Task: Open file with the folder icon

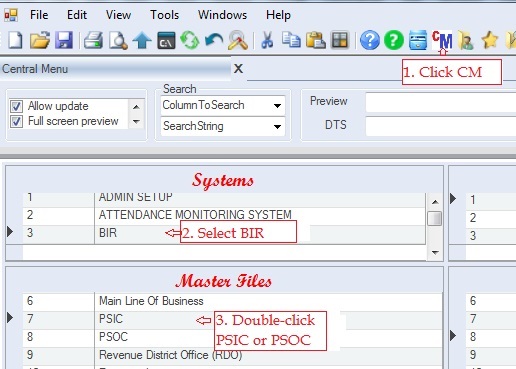Action: pyautogui.click(x=40, y=40)
